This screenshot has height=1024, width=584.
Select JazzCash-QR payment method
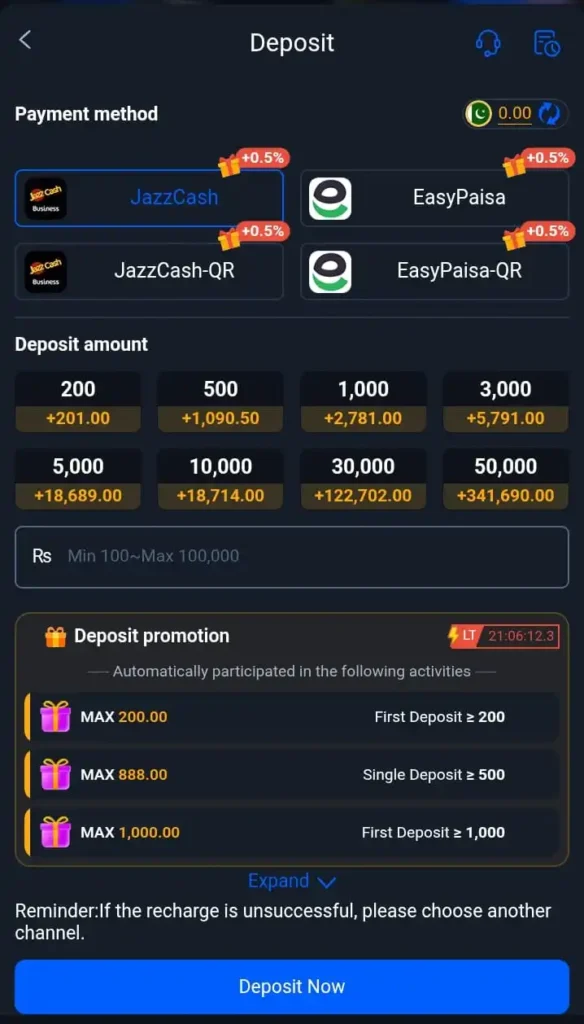tap(149, 271)
